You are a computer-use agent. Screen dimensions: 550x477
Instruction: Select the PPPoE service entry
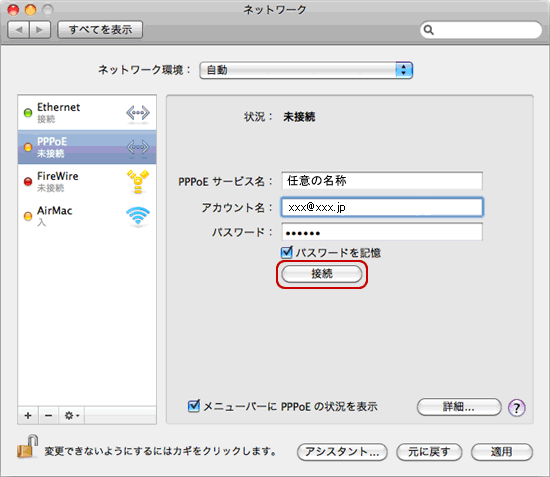[x=87, y=147]
